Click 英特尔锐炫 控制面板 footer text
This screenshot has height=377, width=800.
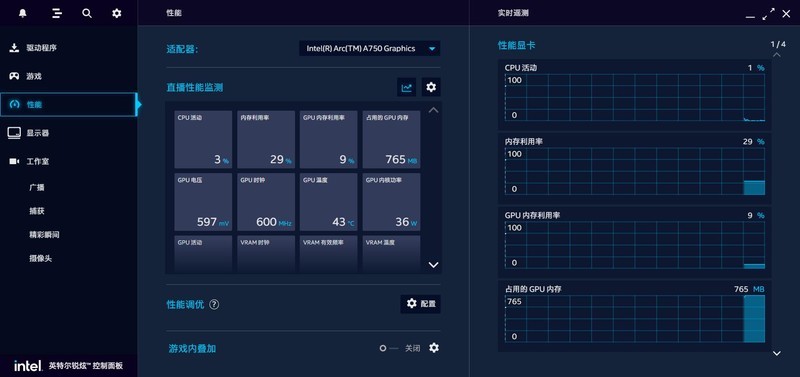tap(86, 366)
